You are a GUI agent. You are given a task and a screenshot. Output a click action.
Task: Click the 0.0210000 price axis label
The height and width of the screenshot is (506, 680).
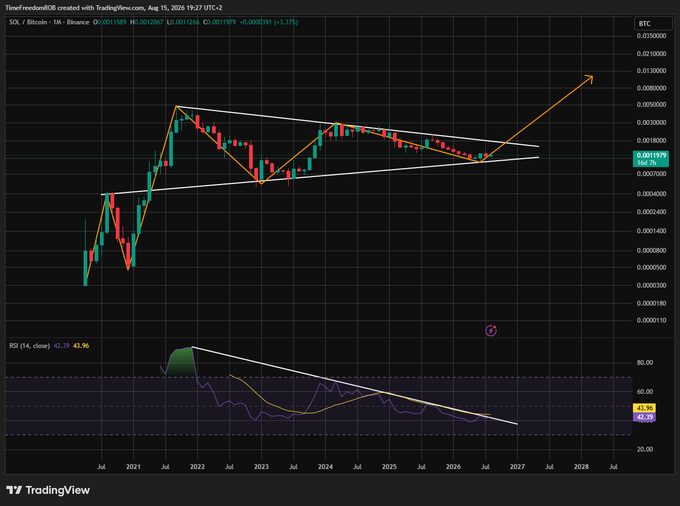click(x=651, y=54)
